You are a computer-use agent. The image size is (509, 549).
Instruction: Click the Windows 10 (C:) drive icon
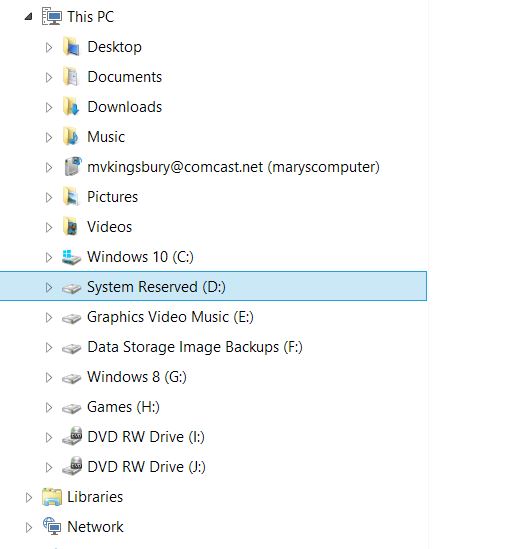[x=71, y=257]
